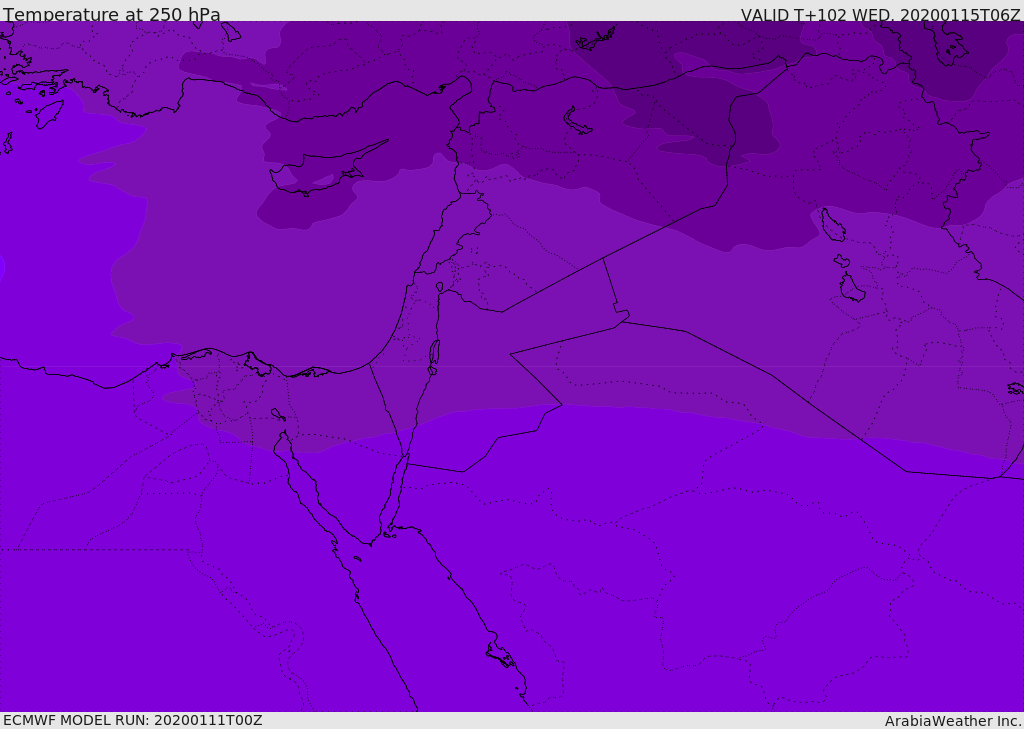Click the 'VALID T+102 WED. 20200115T06Z' timestamp

pyautogui.click(x=880, y=14)
